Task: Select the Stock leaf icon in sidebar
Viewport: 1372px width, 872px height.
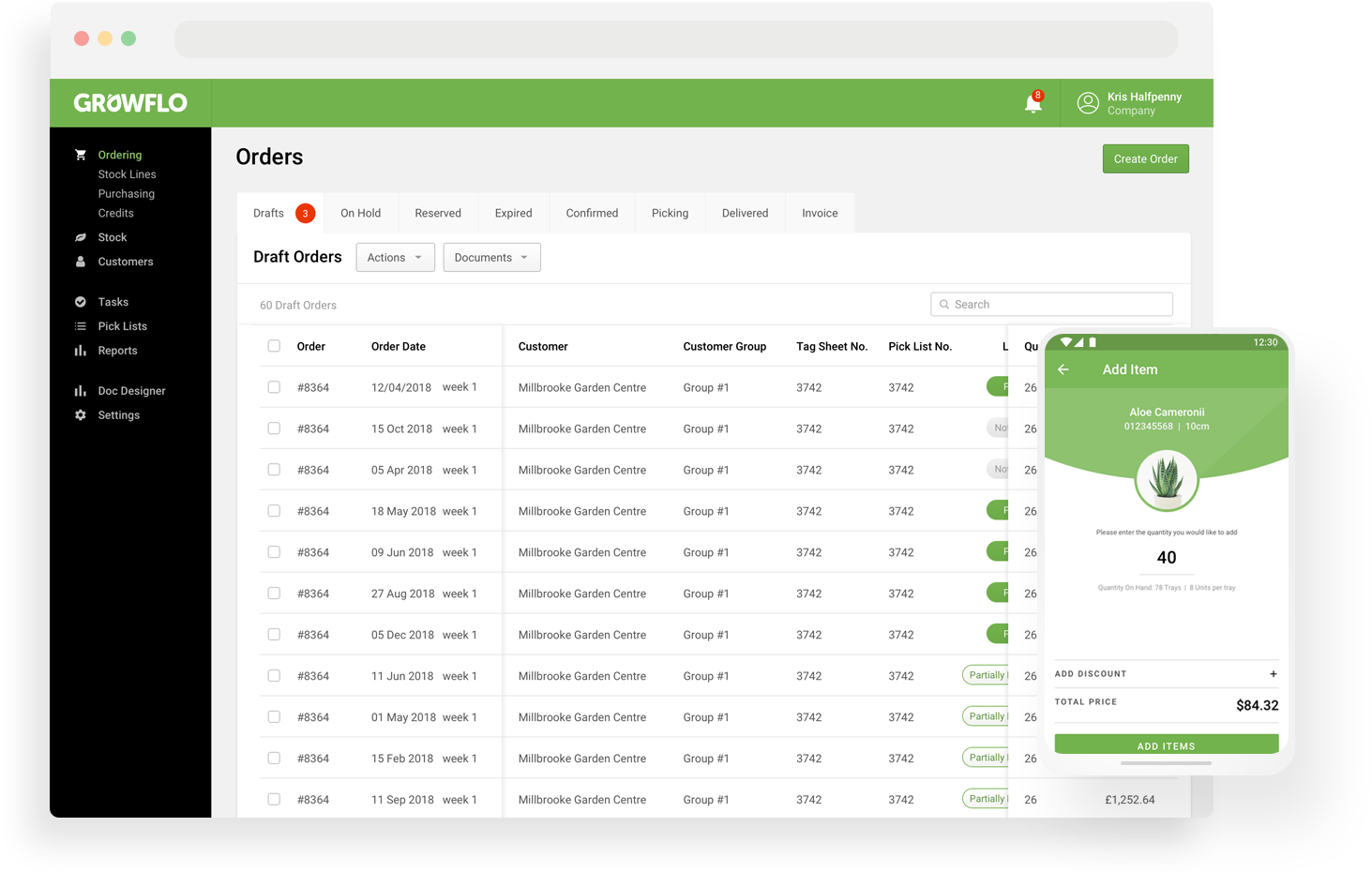Action: pos(81,236)
